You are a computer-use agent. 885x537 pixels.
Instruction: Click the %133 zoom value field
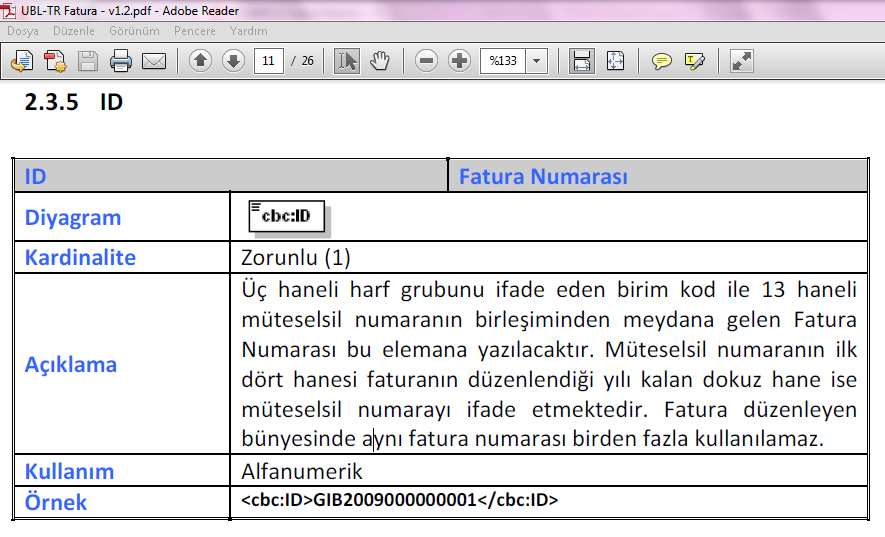tap(503, 61)
